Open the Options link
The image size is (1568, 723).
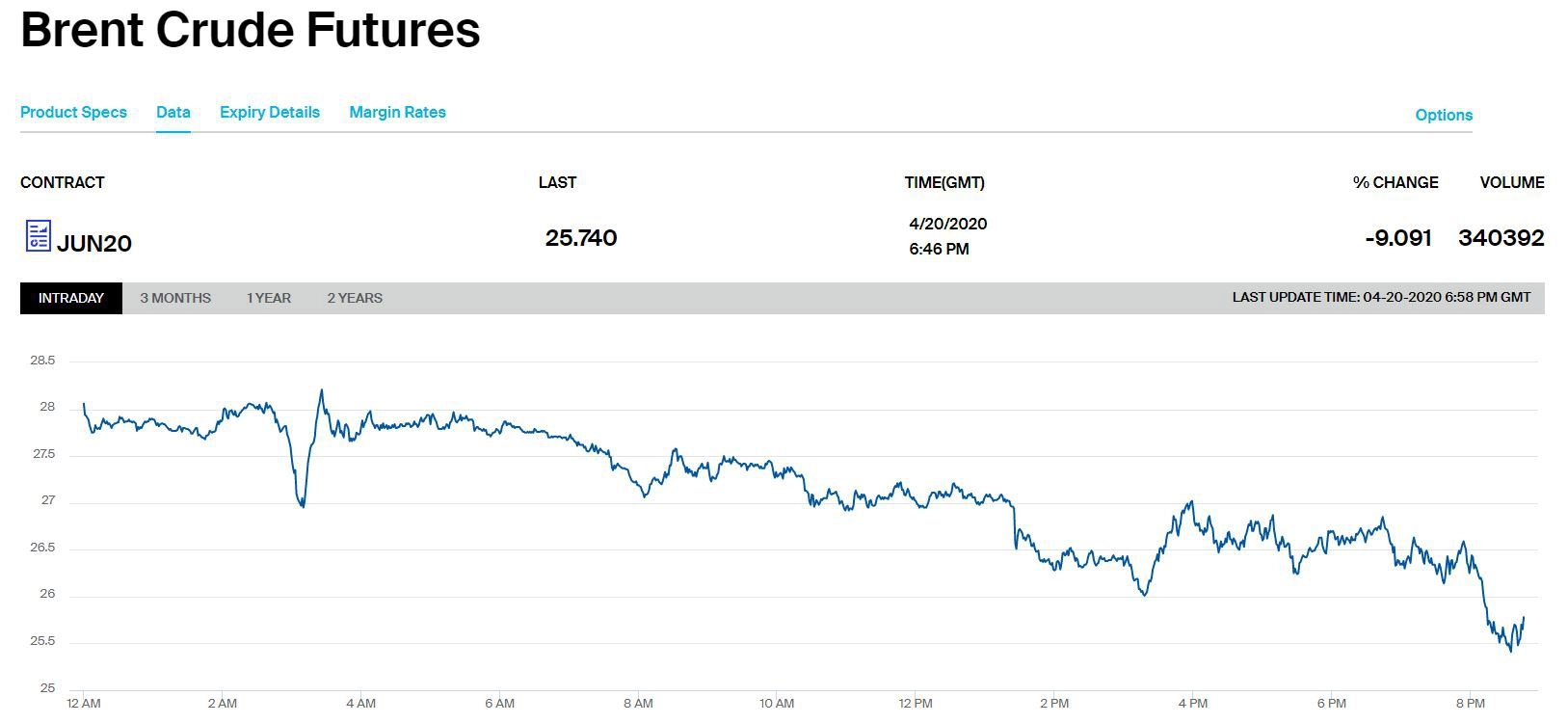pyautogui.click(x=1444, y=115)
